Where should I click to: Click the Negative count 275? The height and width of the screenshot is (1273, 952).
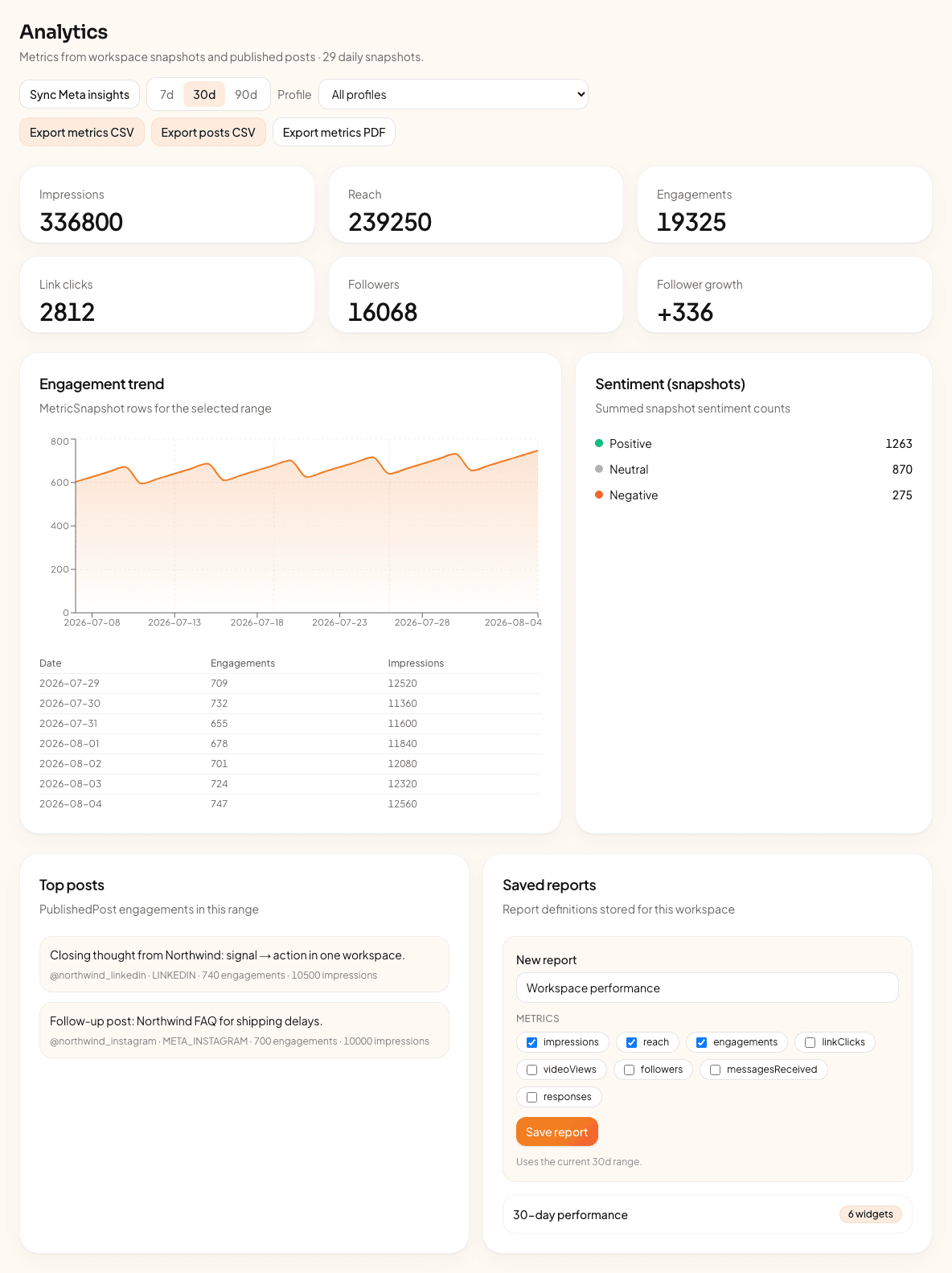click(902, 495)
